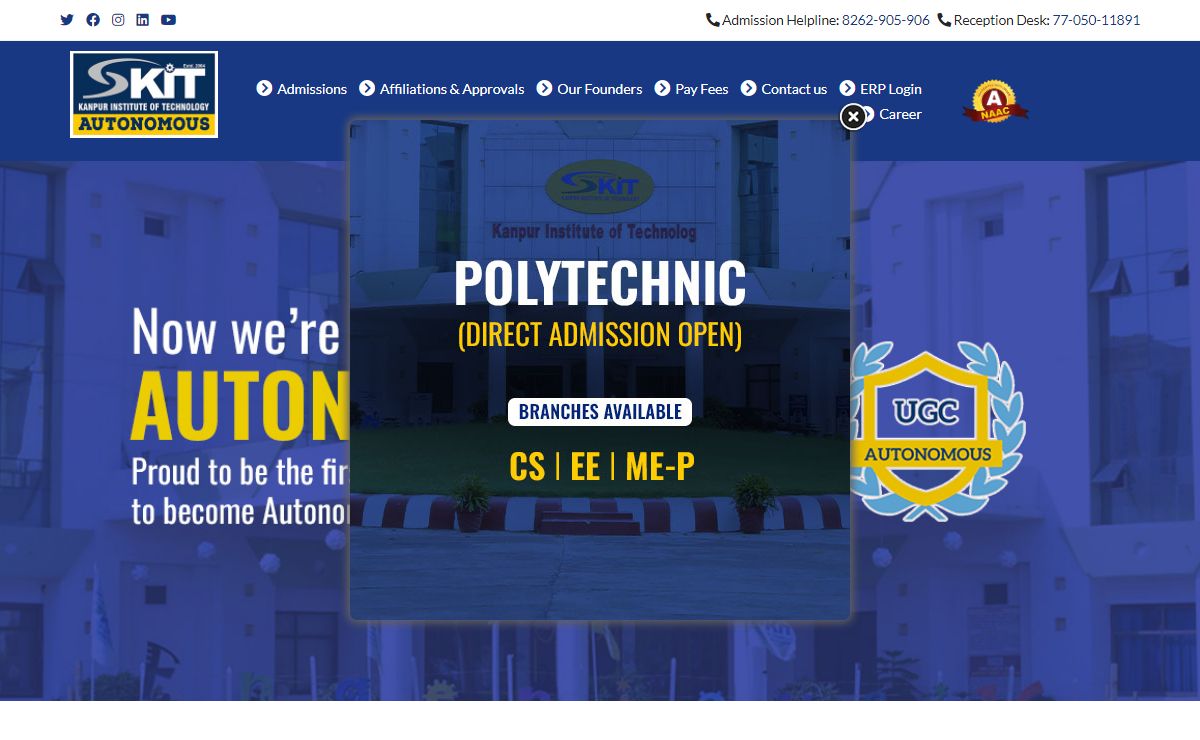
Task: Click the NAAC A badge
Action: pos(995,102)
